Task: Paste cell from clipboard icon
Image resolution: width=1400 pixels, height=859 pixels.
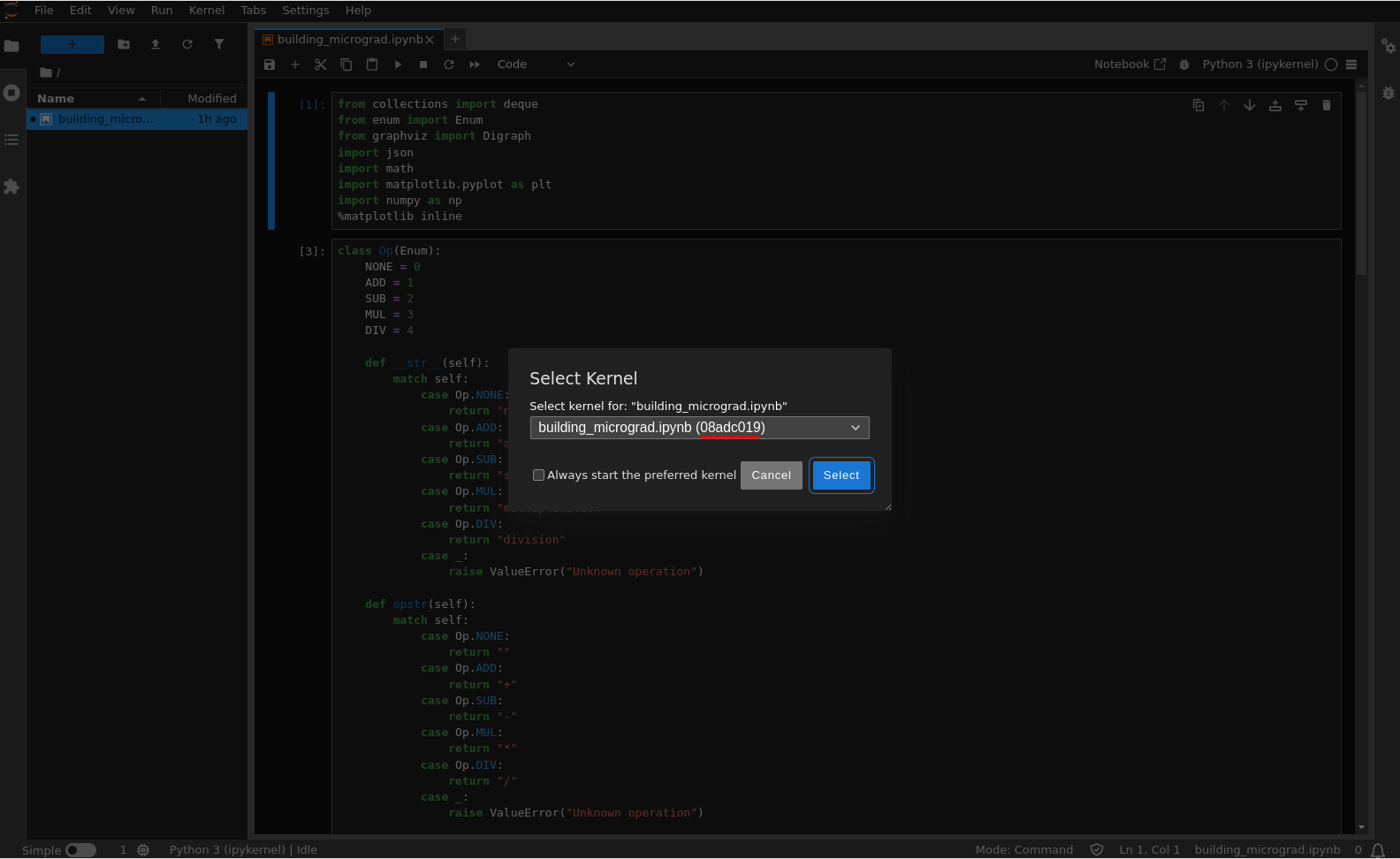Action: (372, 65)
